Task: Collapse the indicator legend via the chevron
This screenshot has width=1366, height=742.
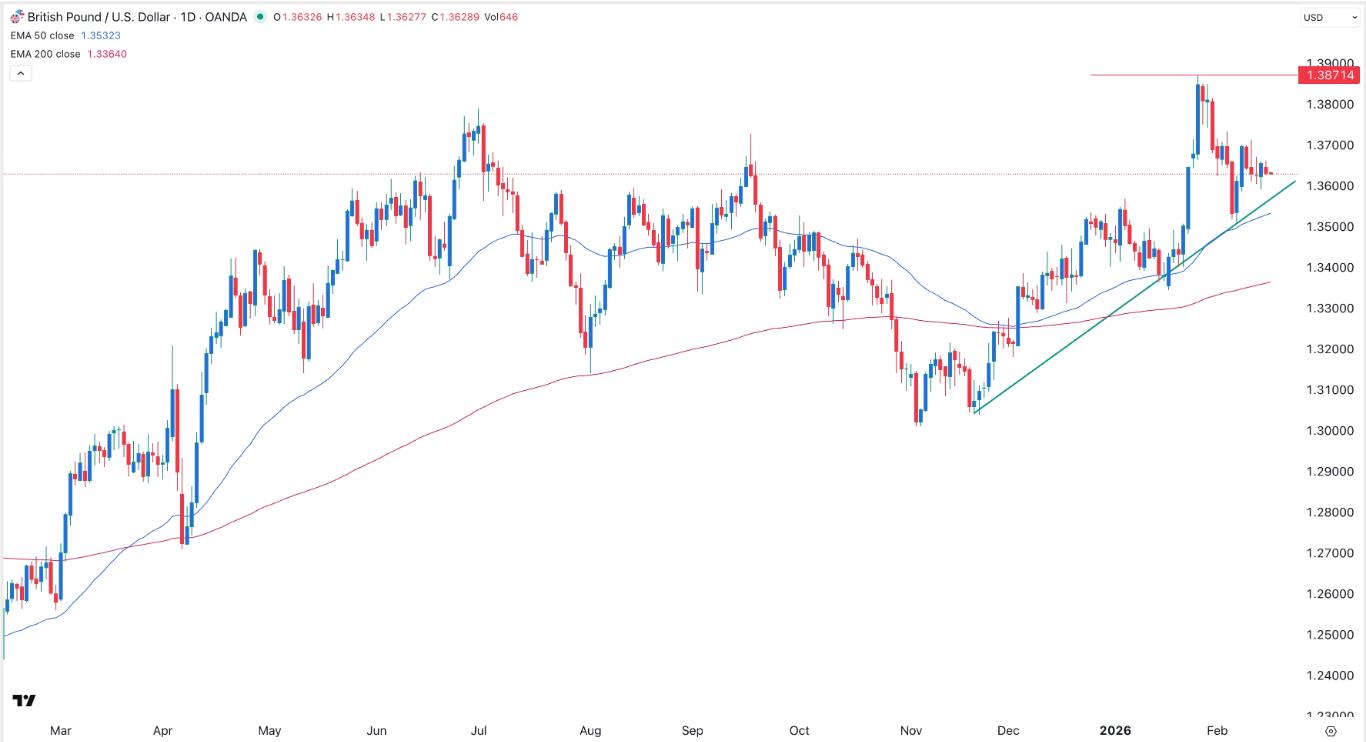Action: coord(20,72)
